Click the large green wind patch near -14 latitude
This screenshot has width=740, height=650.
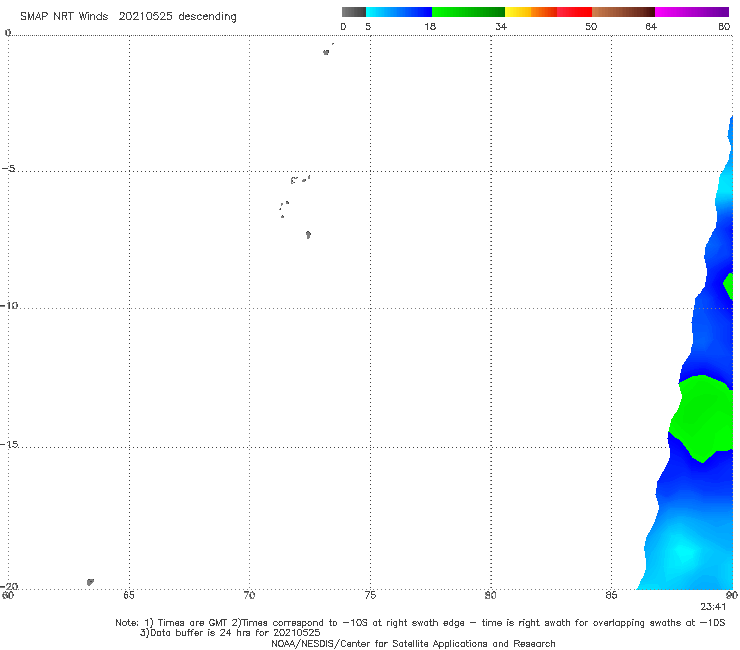point(702,418)
